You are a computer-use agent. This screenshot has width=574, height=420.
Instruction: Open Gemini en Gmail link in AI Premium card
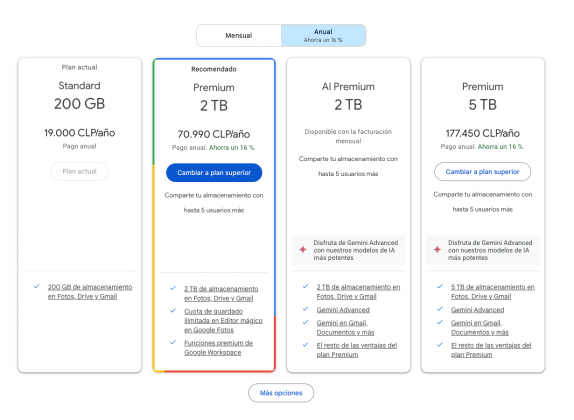[x=346, y=327]
